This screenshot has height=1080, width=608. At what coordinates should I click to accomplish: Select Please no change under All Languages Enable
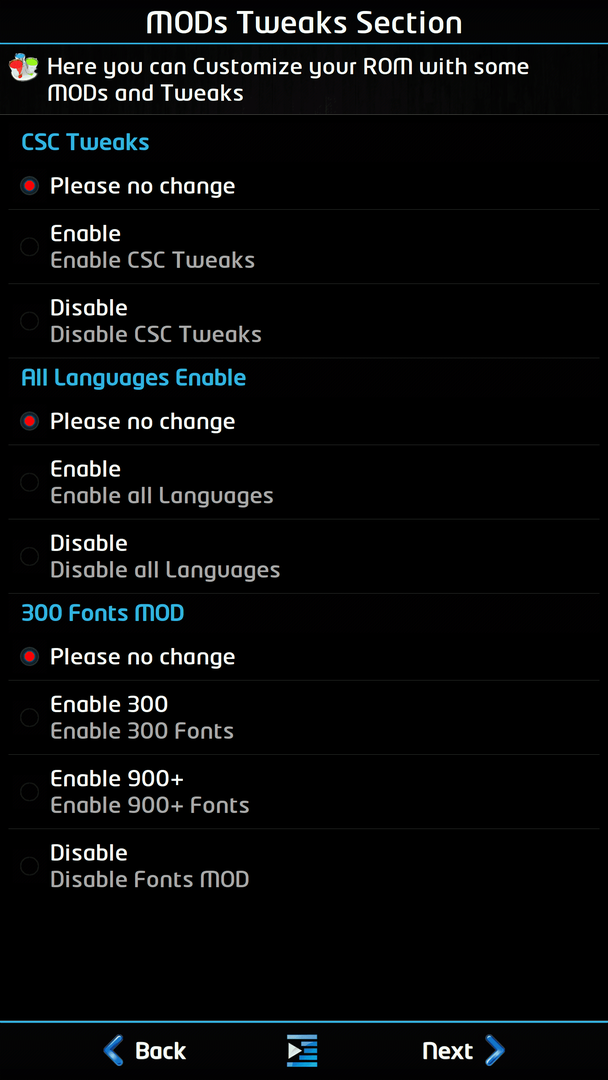tap(304, 422)
